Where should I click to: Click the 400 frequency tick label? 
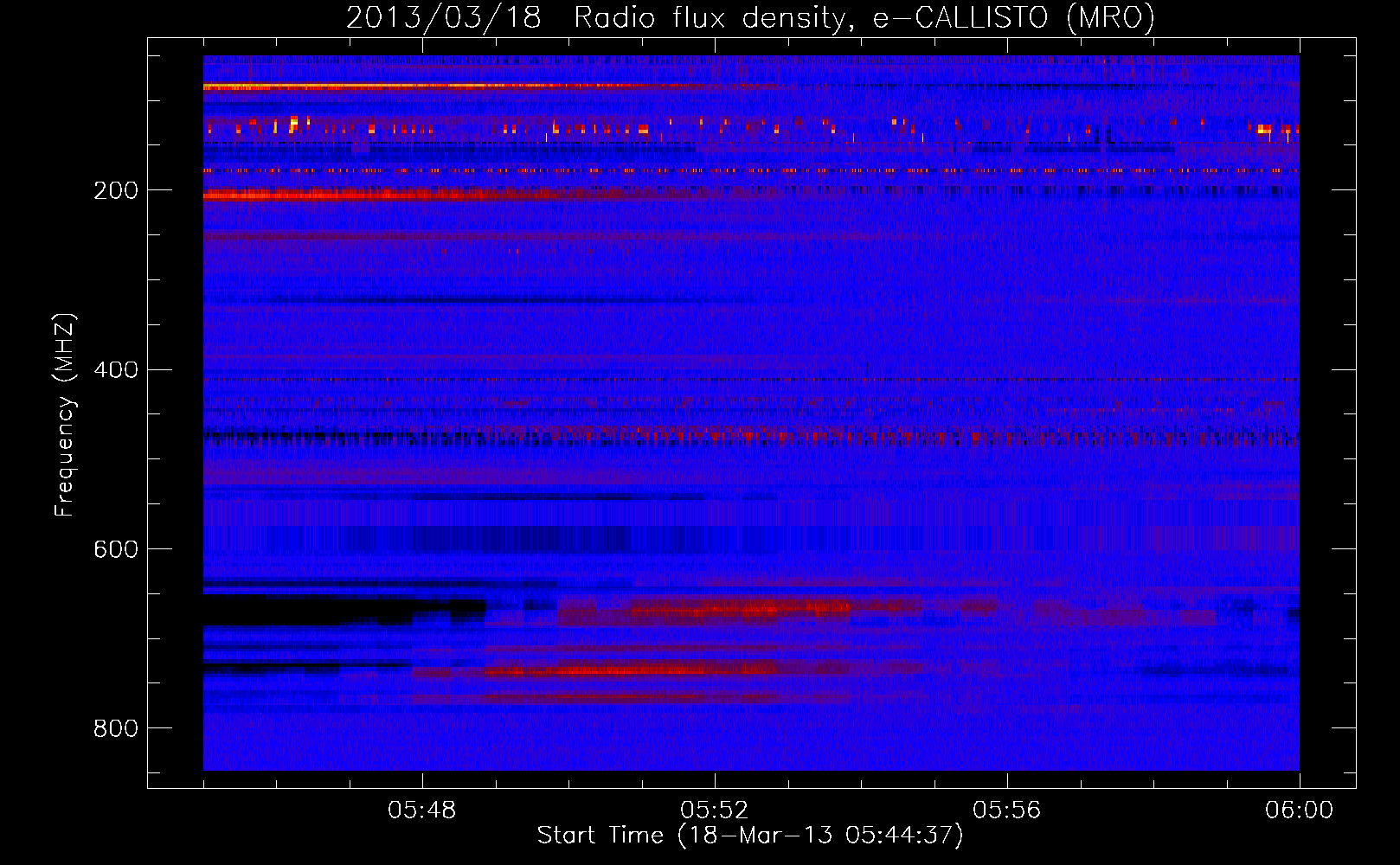[x=116, y=370]
